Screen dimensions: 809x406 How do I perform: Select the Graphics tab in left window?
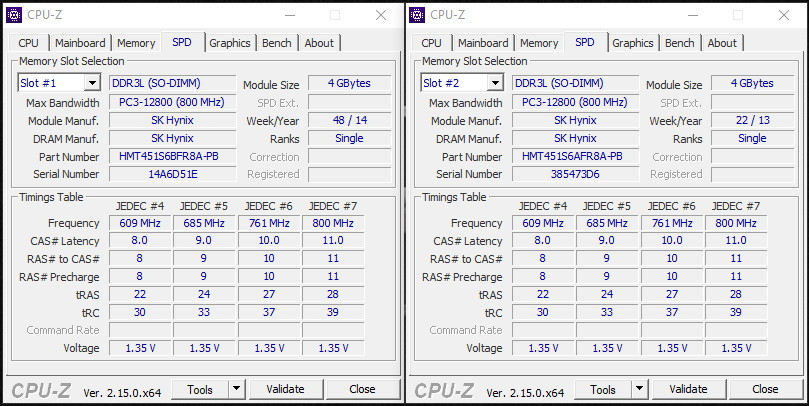click(x=229, y=43)
